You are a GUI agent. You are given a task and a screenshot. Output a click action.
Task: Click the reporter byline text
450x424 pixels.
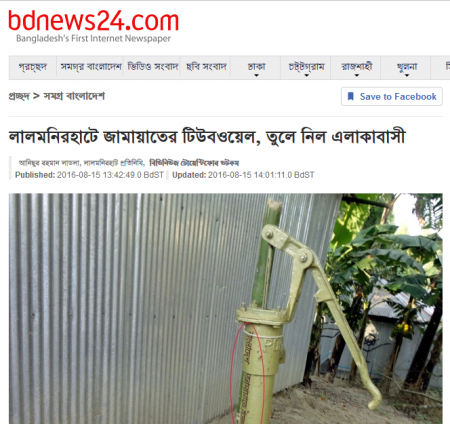(82, 163)
